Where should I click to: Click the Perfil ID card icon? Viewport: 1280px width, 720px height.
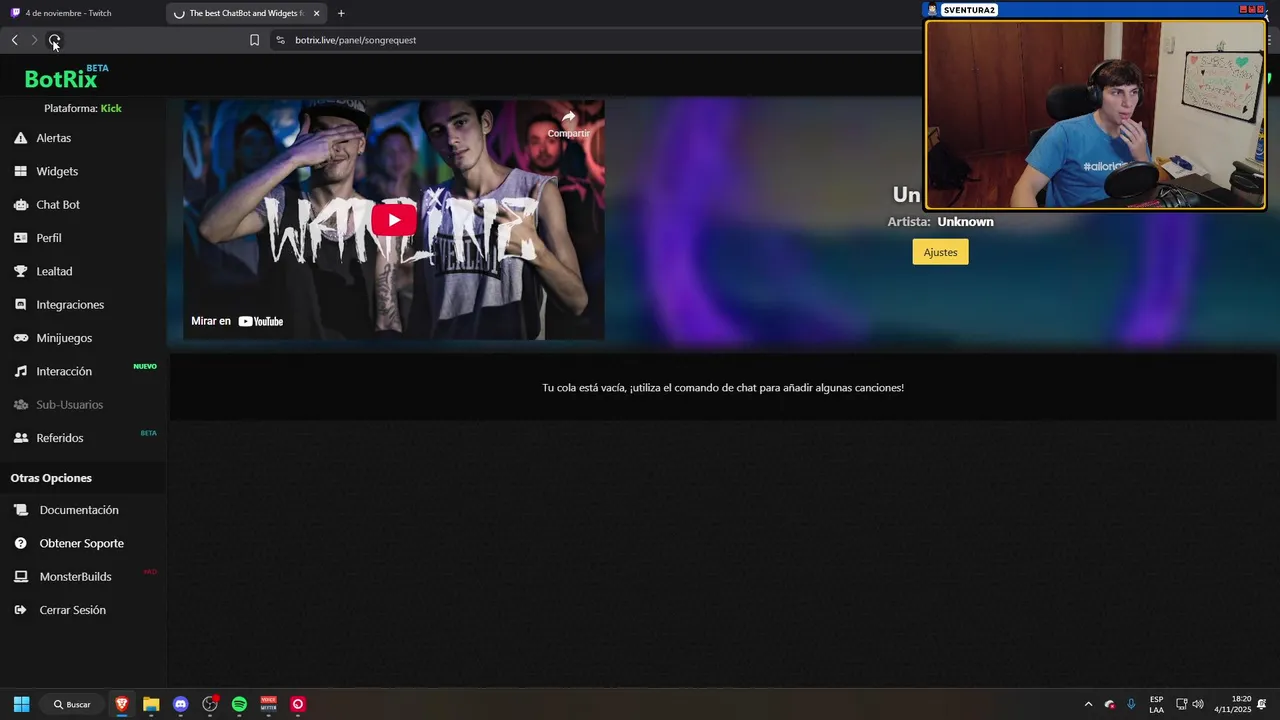pyautogui.click(x=20, y=238)
